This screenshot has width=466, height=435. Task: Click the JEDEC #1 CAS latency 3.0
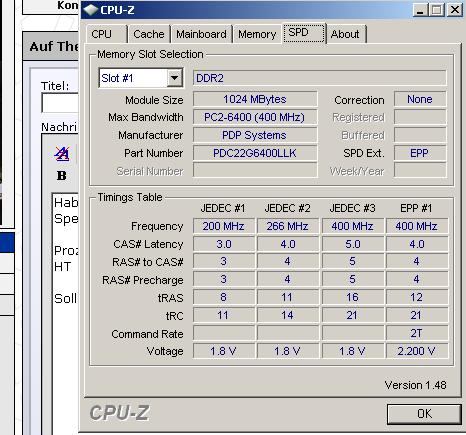tap(224, 244)
